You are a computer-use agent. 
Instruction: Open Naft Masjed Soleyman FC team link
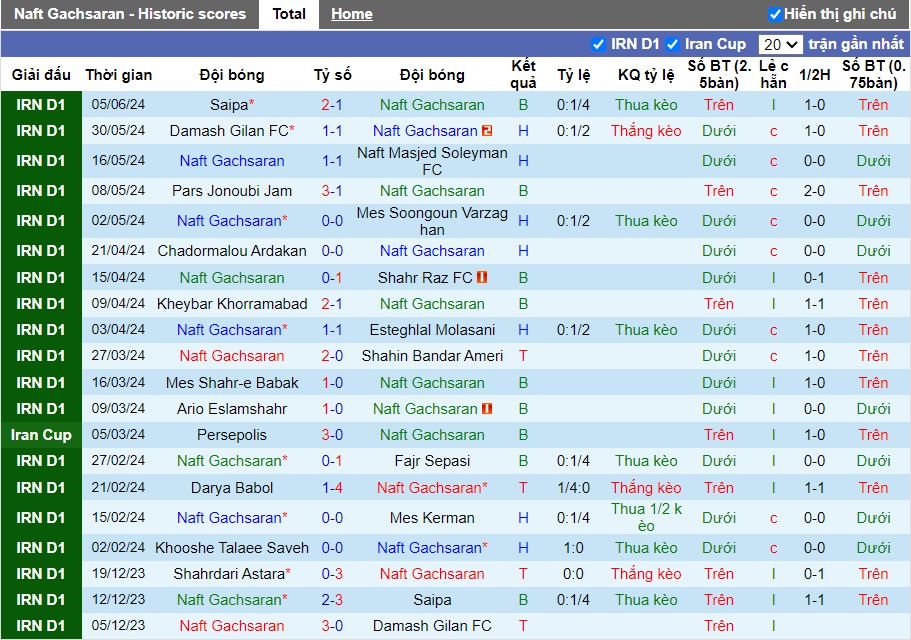pyautogui.click(x=432, y=161)
